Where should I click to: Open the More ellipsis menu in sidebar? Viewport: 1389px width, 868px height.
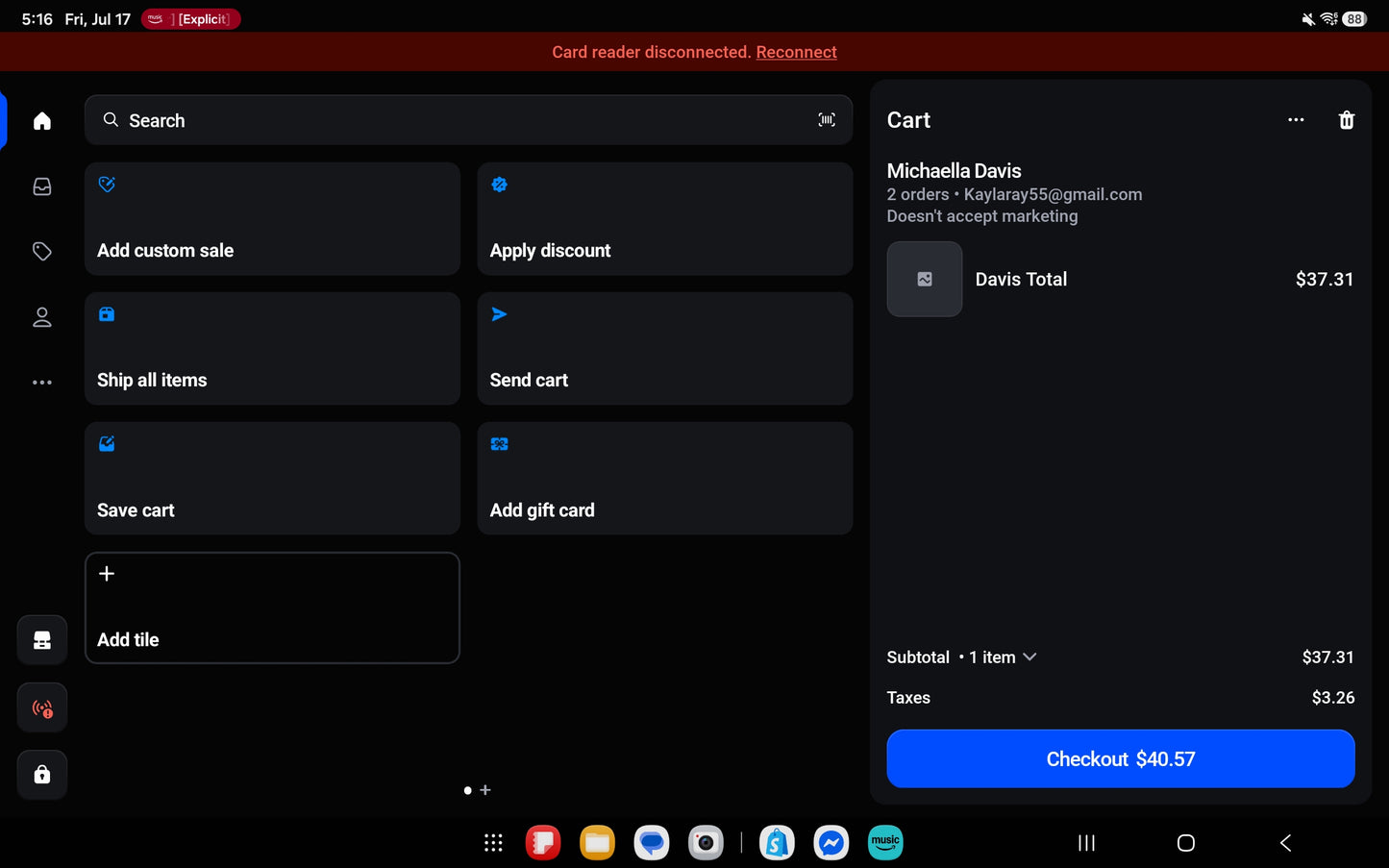tap(42, 383)
